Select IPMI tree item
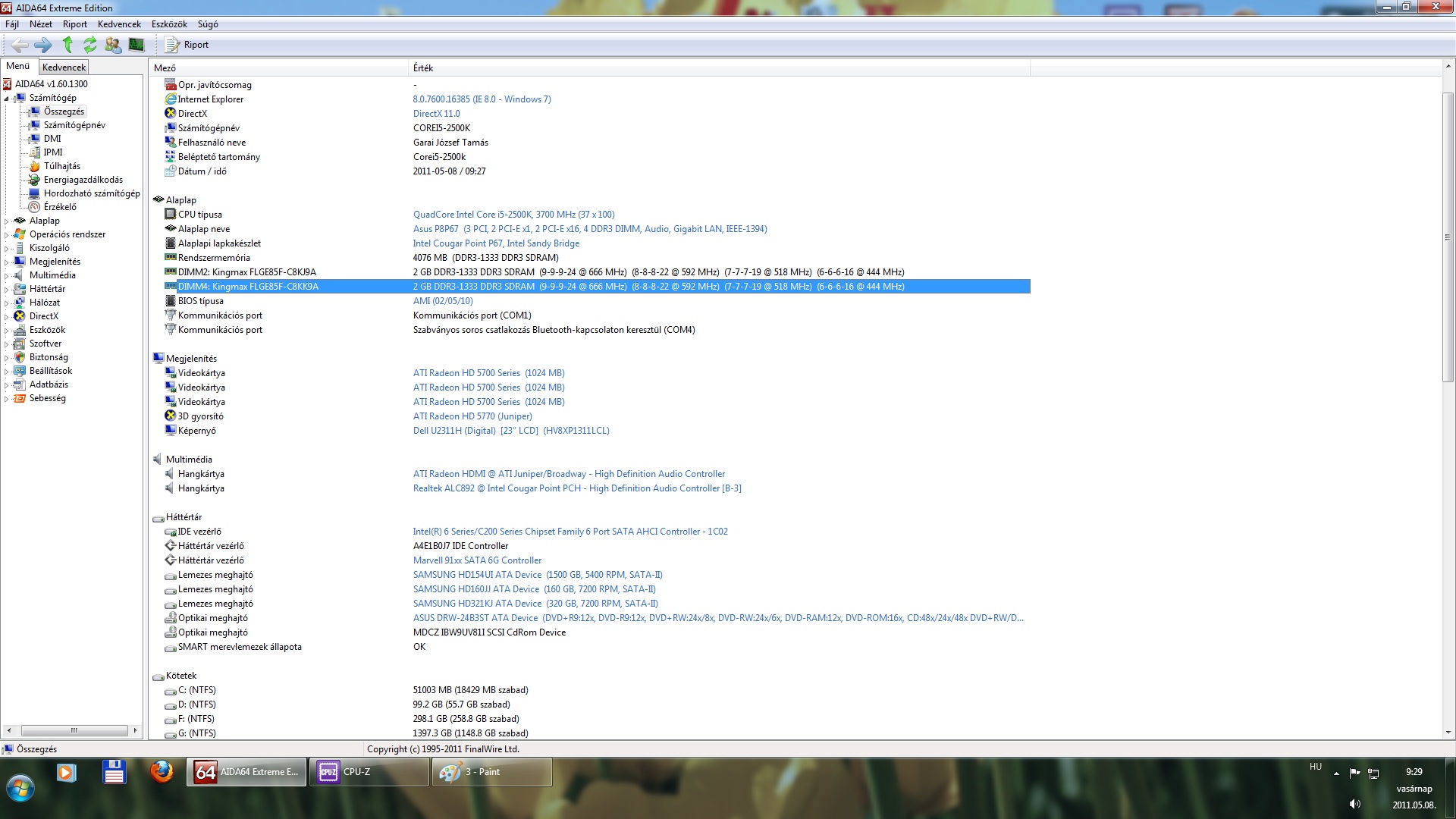 [53, 152]
